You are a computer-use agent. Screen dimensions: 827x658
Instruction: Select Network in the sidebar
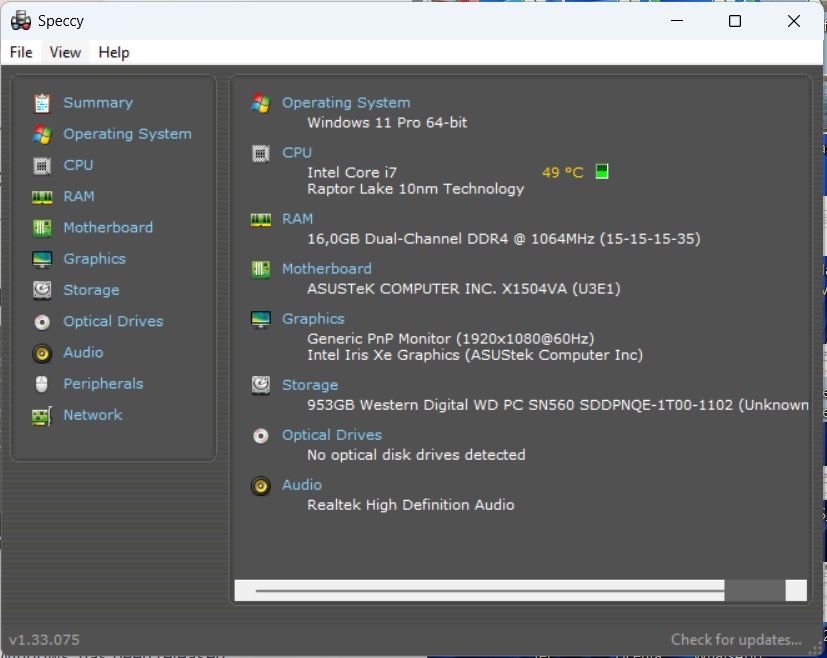point(93,415)
